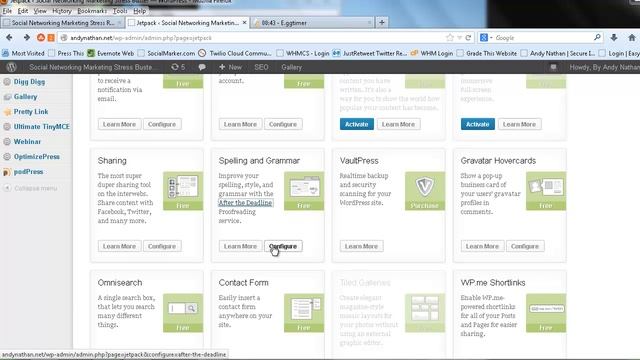The height and width of the screenshot is (360, 640).
Task: Open the Tools menu
Action: tap(120, 11)
